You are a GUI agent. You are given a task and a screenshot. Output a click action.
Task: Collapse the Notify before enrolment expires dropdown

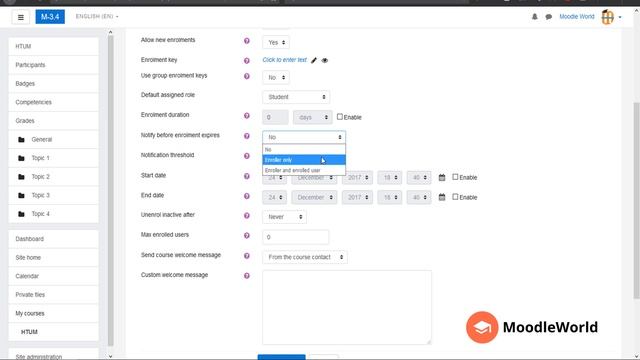click(x=304, y=137)
